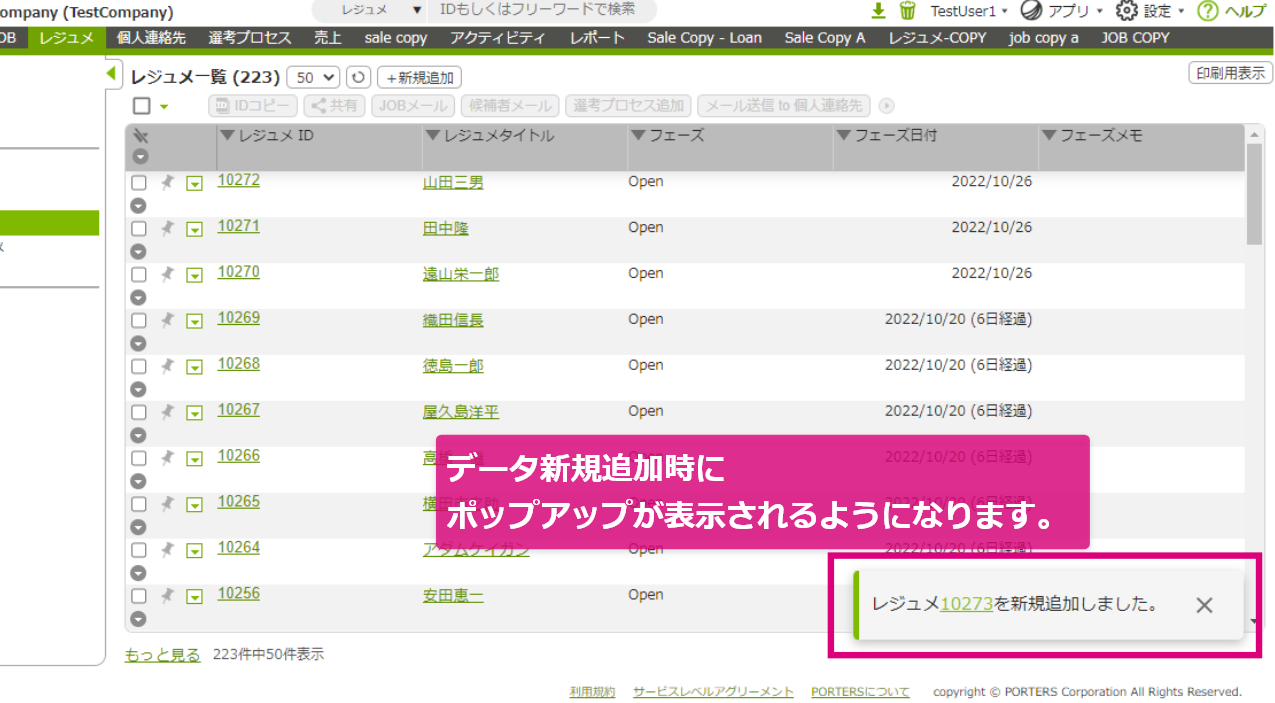
Task: Click the ＋新規追加 button
Action: click(419, 77)
